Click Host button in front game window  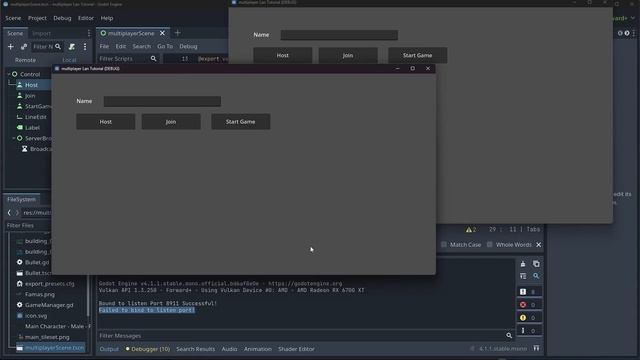pyautogui.click(x=106, y=122)
